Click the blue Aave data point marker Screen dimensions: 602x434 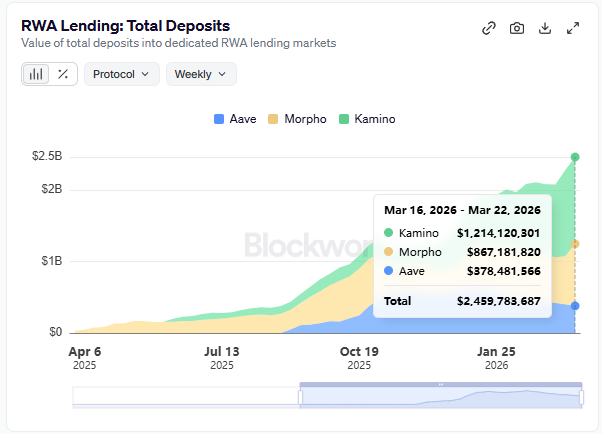(575, 306)
